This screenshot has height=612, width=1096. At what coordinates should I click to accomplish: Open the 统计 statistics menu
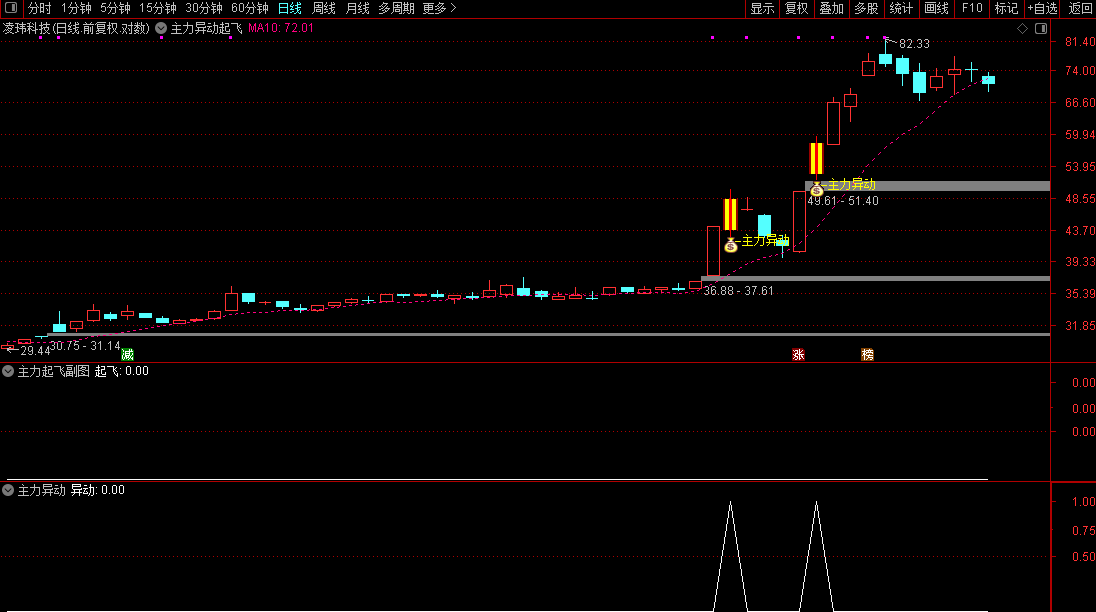[x=901, y=8]
